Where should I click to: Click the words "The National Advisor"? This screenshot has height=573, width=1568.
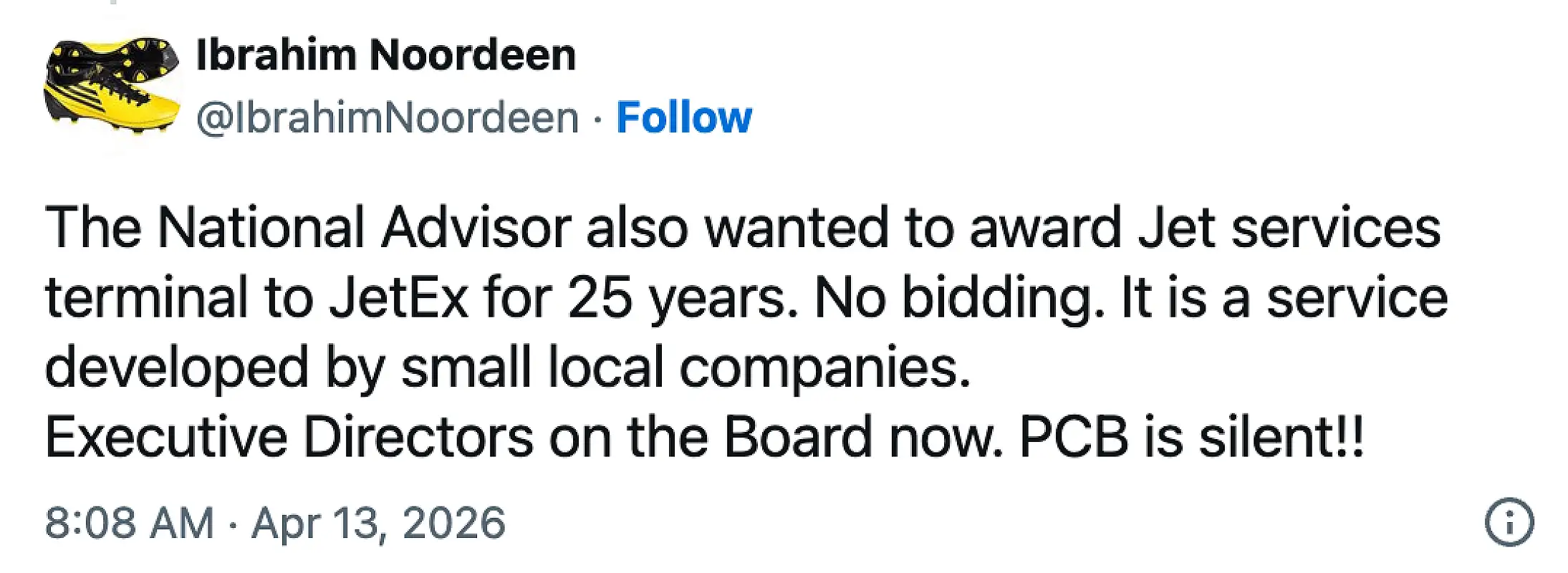(x=308, y=228)
